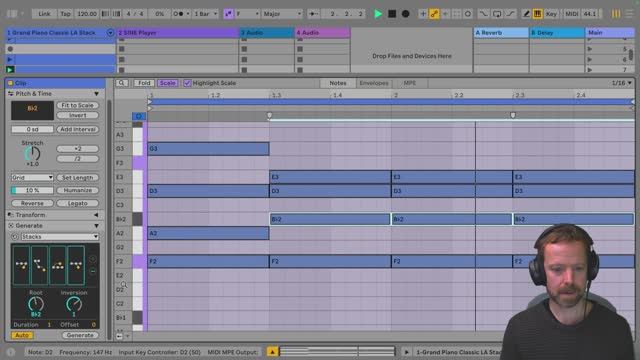Image resolution: width=640 pixels, height=360 pixels.
Task: Click the Humanize button
Action: pos(78,191)
